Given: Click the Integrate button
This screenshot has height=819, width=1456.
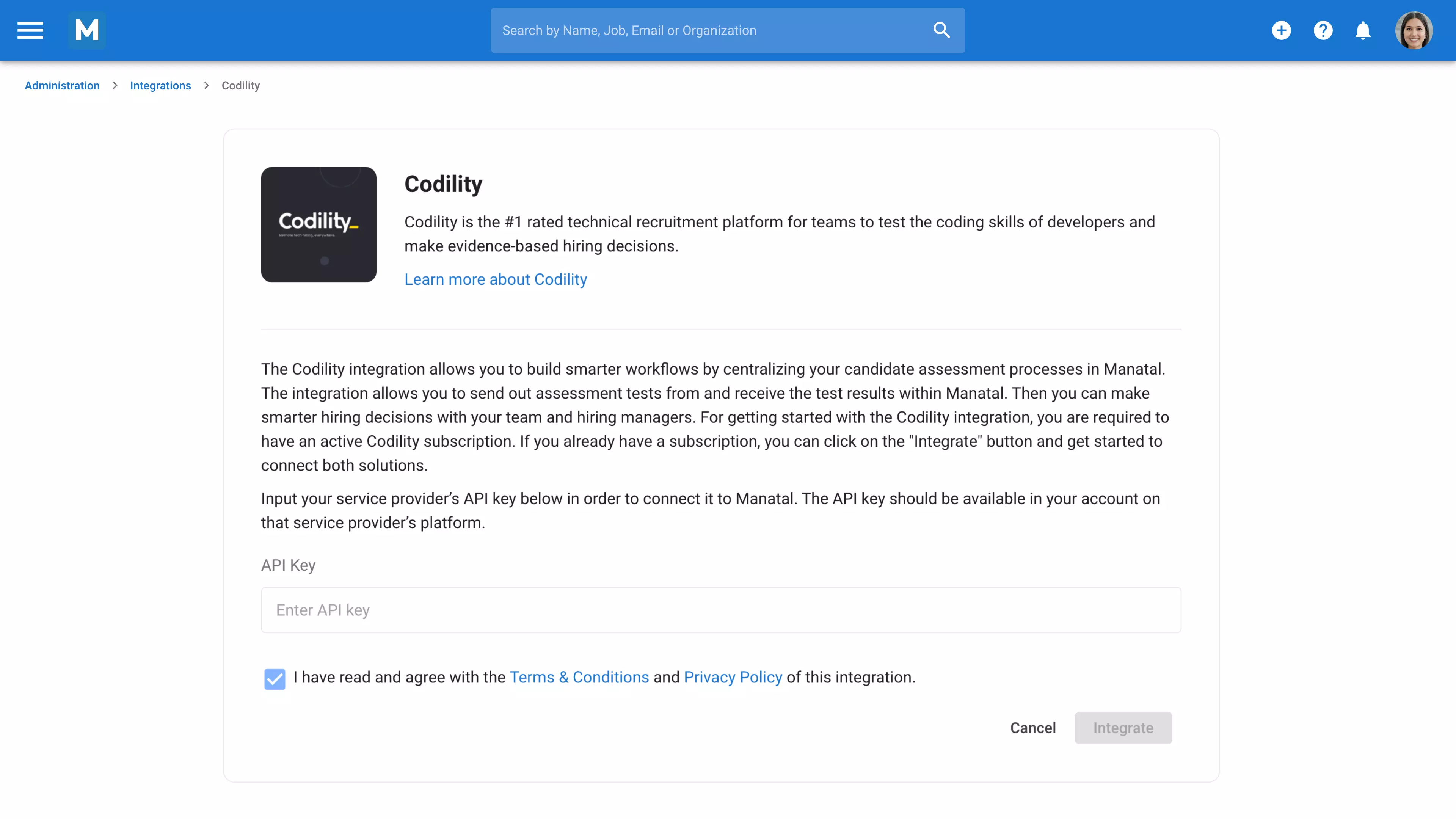Looking at the screenshot, I should [x=1122, y=728].
